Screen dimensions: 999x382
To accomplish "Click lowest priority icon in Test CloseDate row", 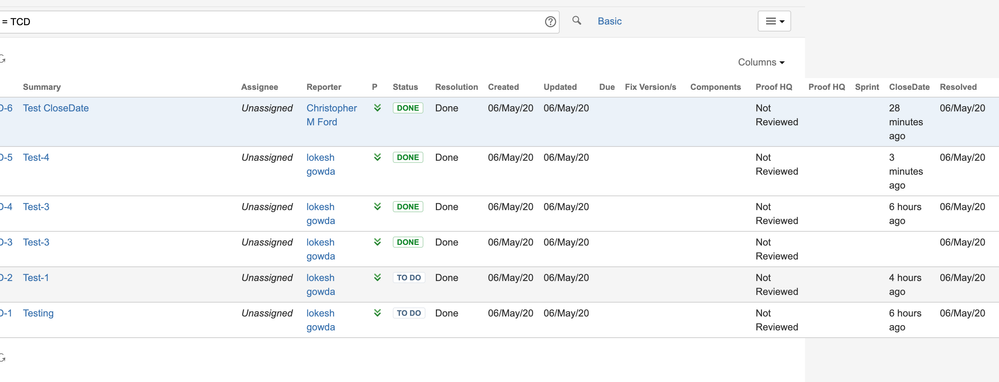I will 377,108.
